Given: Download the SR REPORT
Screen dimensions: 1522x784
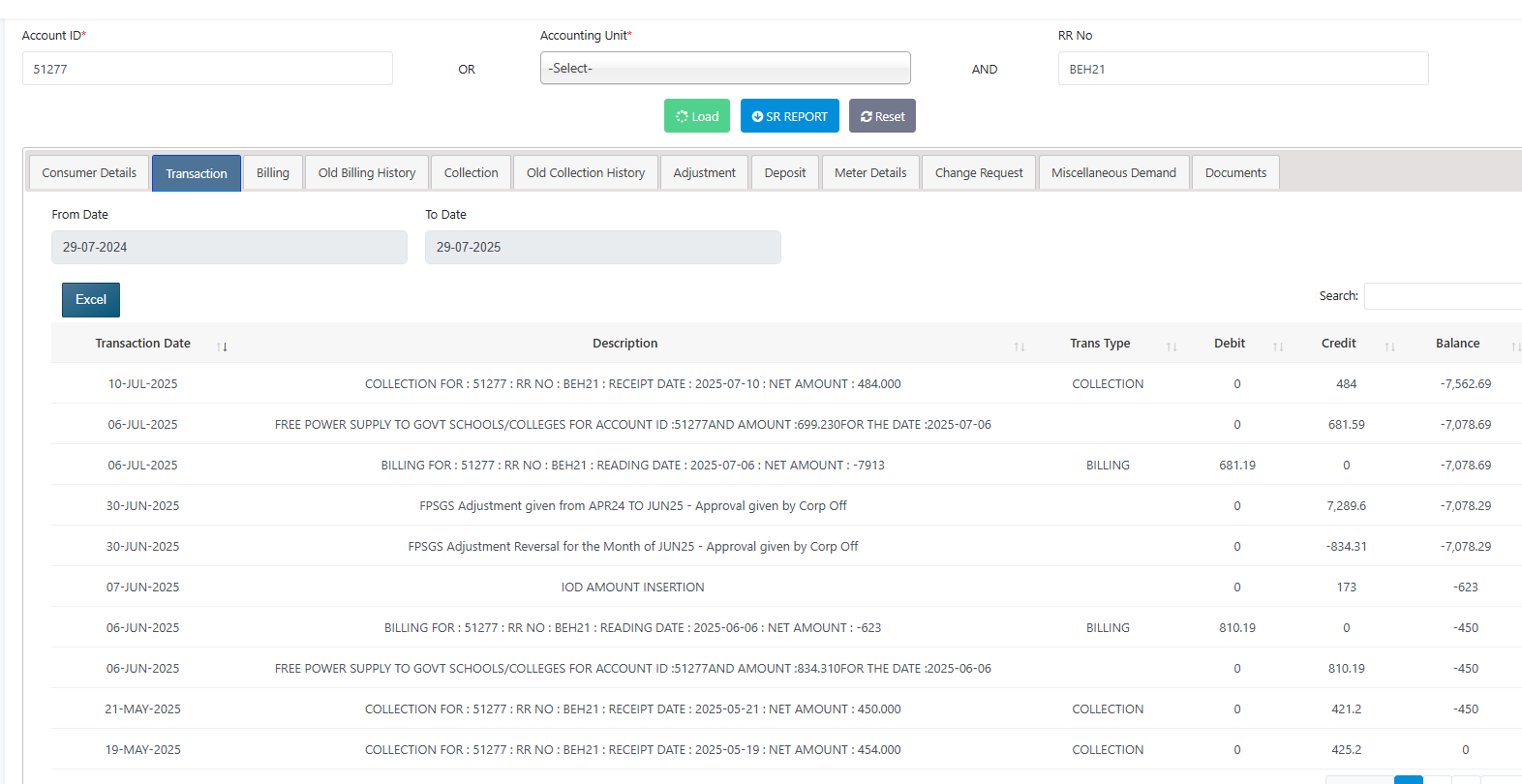Looking at the screenshot, I should 789,116.
